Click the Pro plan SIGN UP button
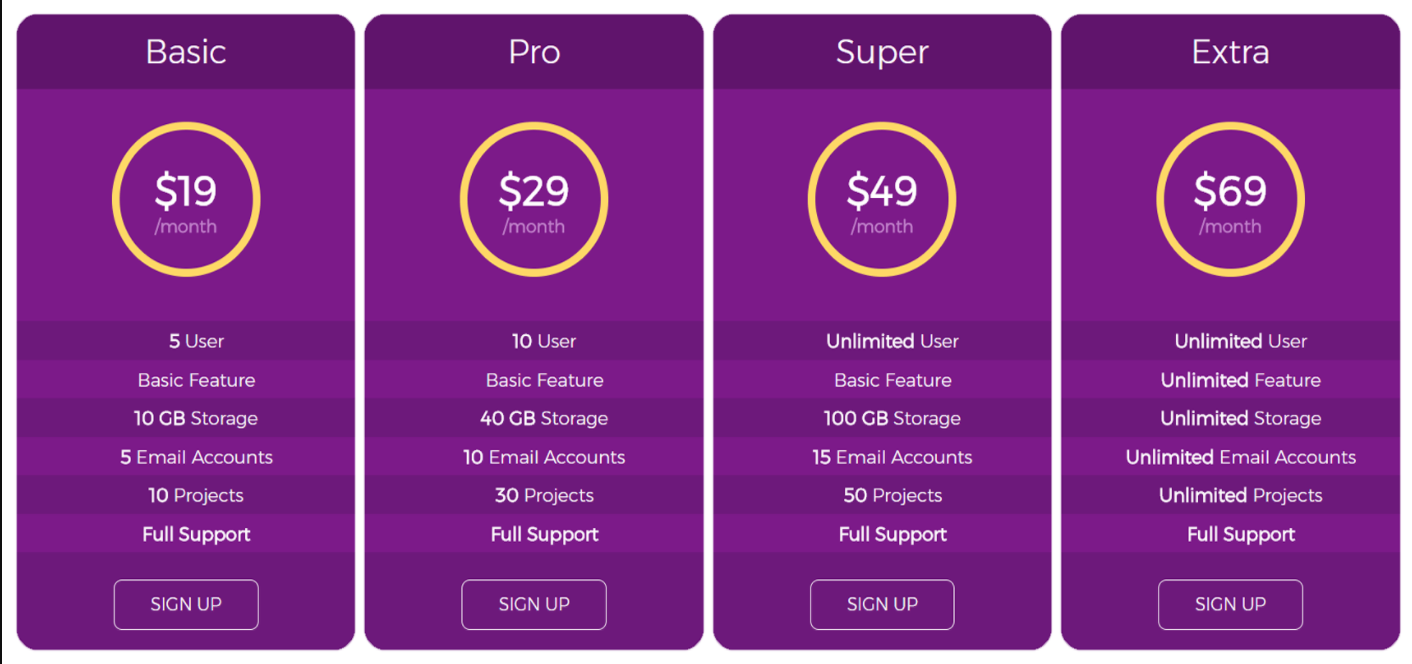The width and height of the screenshot is (1412, 664). click(x=533, y=604)
